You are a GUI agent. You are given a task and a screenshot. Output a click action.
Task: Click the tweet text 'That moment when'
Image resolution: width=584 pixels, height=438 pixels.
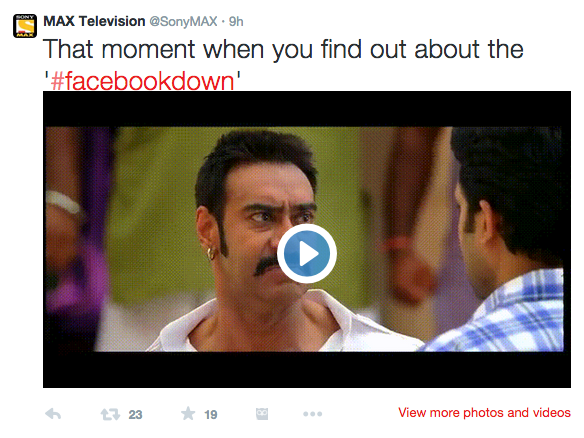pos(119,49)
